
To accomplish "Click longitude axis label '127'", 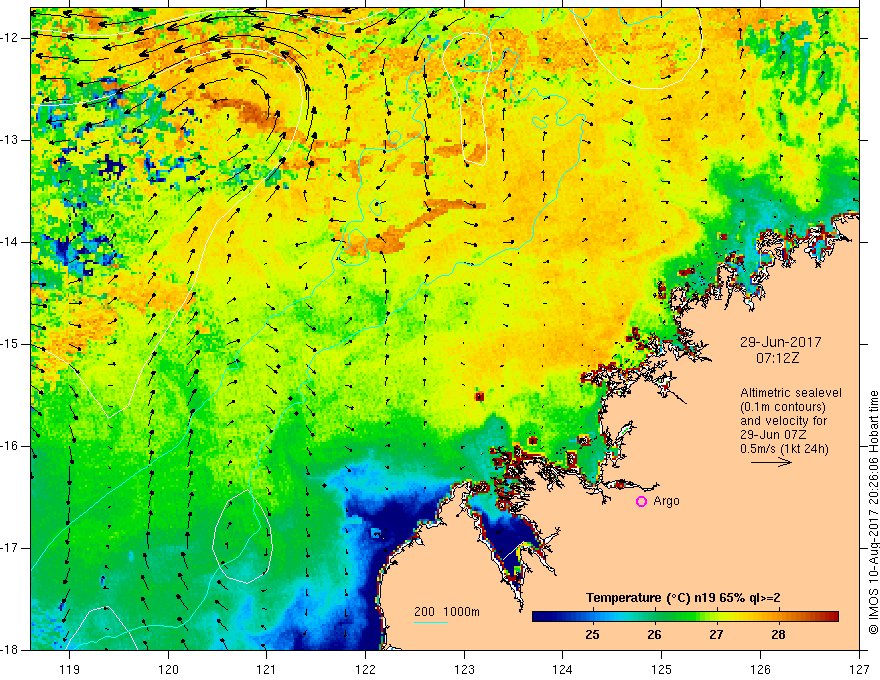I will (859, 669).
